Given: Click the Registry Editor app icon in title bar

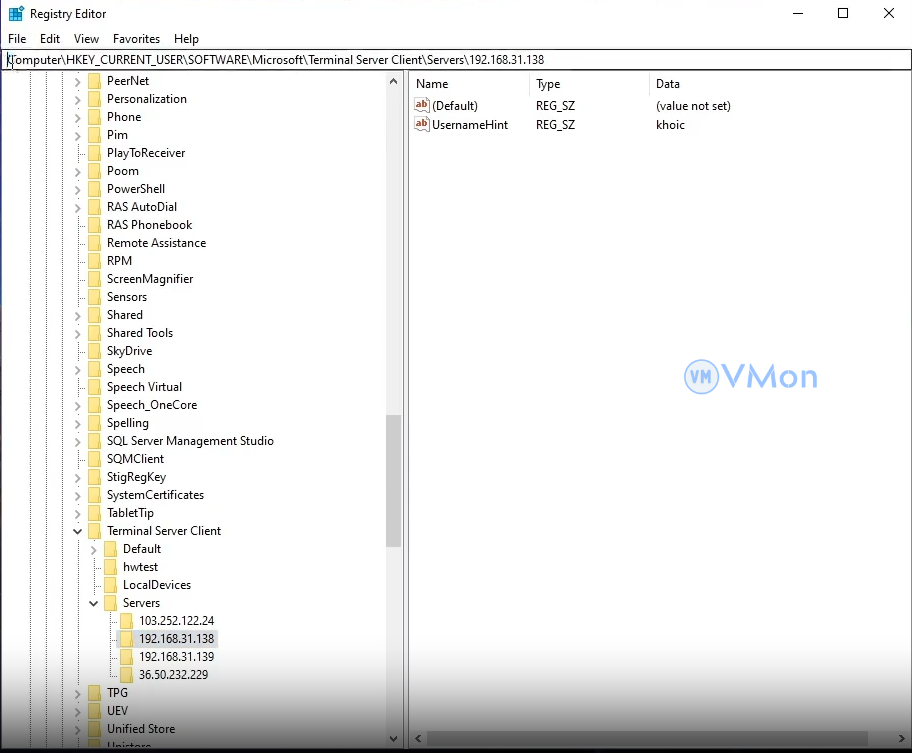Looking at the screenshot, I should click(16, 14).
